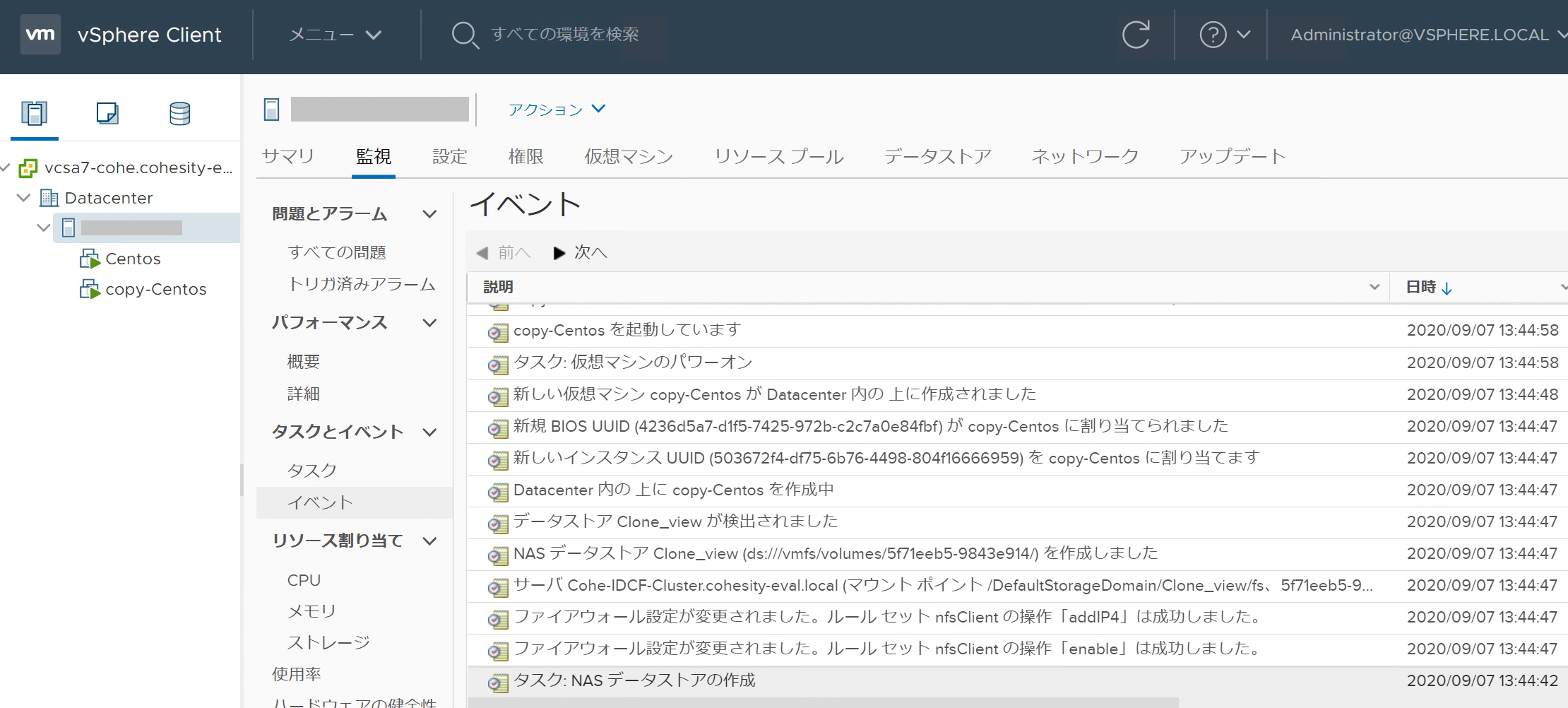Open 使用率 in the sidebar
The width and height of the screenshot is (1568, 708).
pos(297,674)
